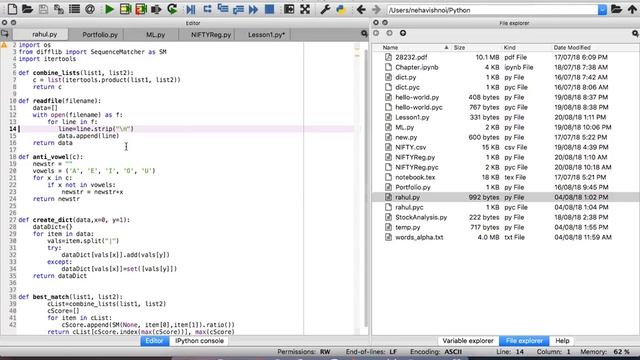The image size is (640, 360).
Task: Open the list-style outline toolbar icon
Action: (x=74, y=9)
